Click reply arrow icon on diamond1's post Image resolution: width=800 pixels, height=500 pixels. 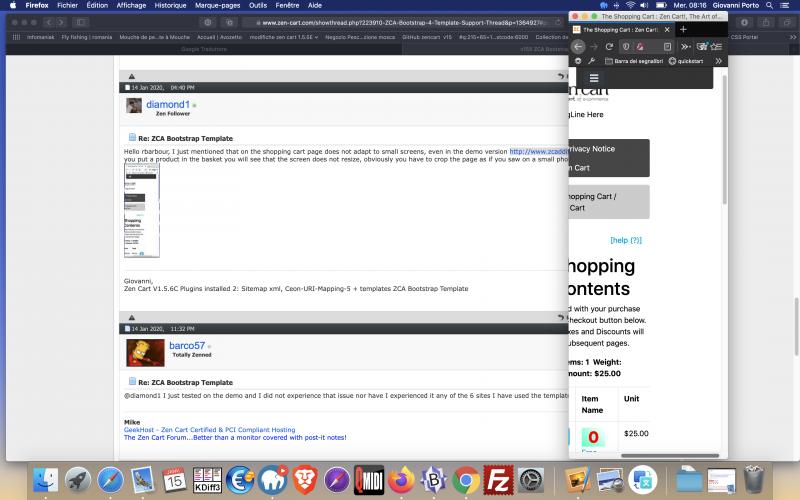pyautogui.click(x=561, y=77)
